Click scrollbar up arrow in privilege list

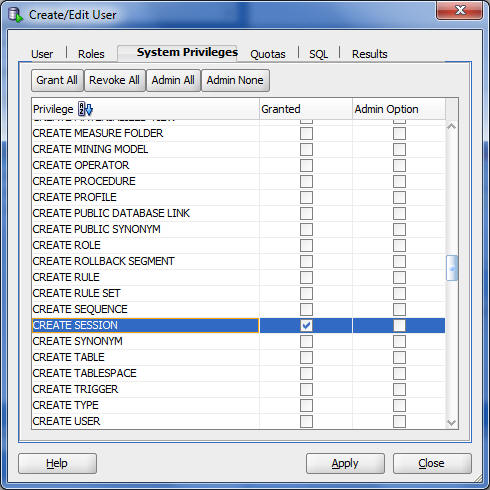(x=452, y=127)
